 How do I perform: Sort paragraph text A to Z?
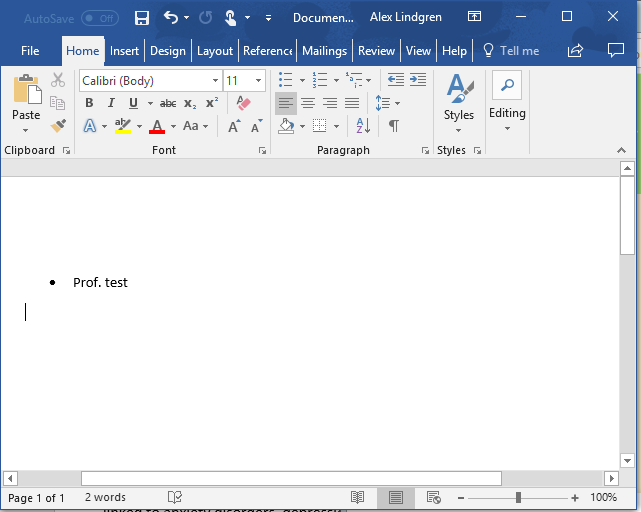point(363,126)
